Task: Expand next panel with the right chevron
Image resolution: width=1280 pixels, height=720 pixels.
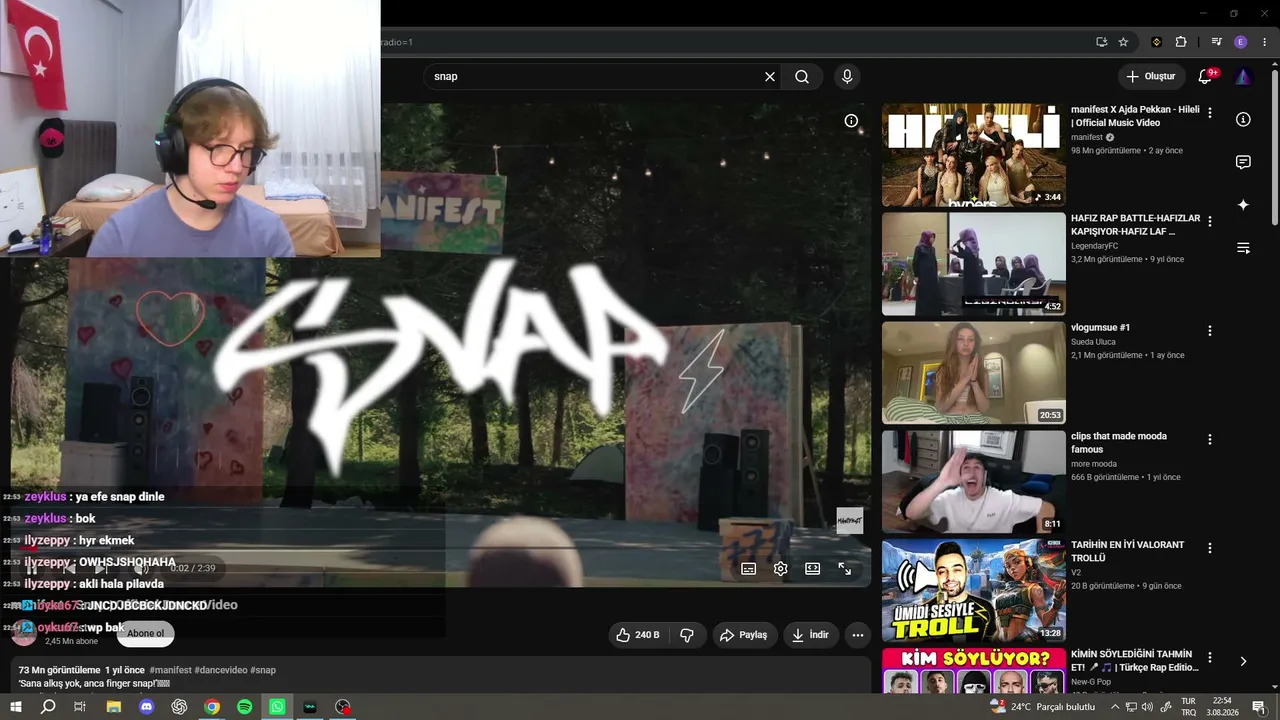Action: coord(1243,661)
